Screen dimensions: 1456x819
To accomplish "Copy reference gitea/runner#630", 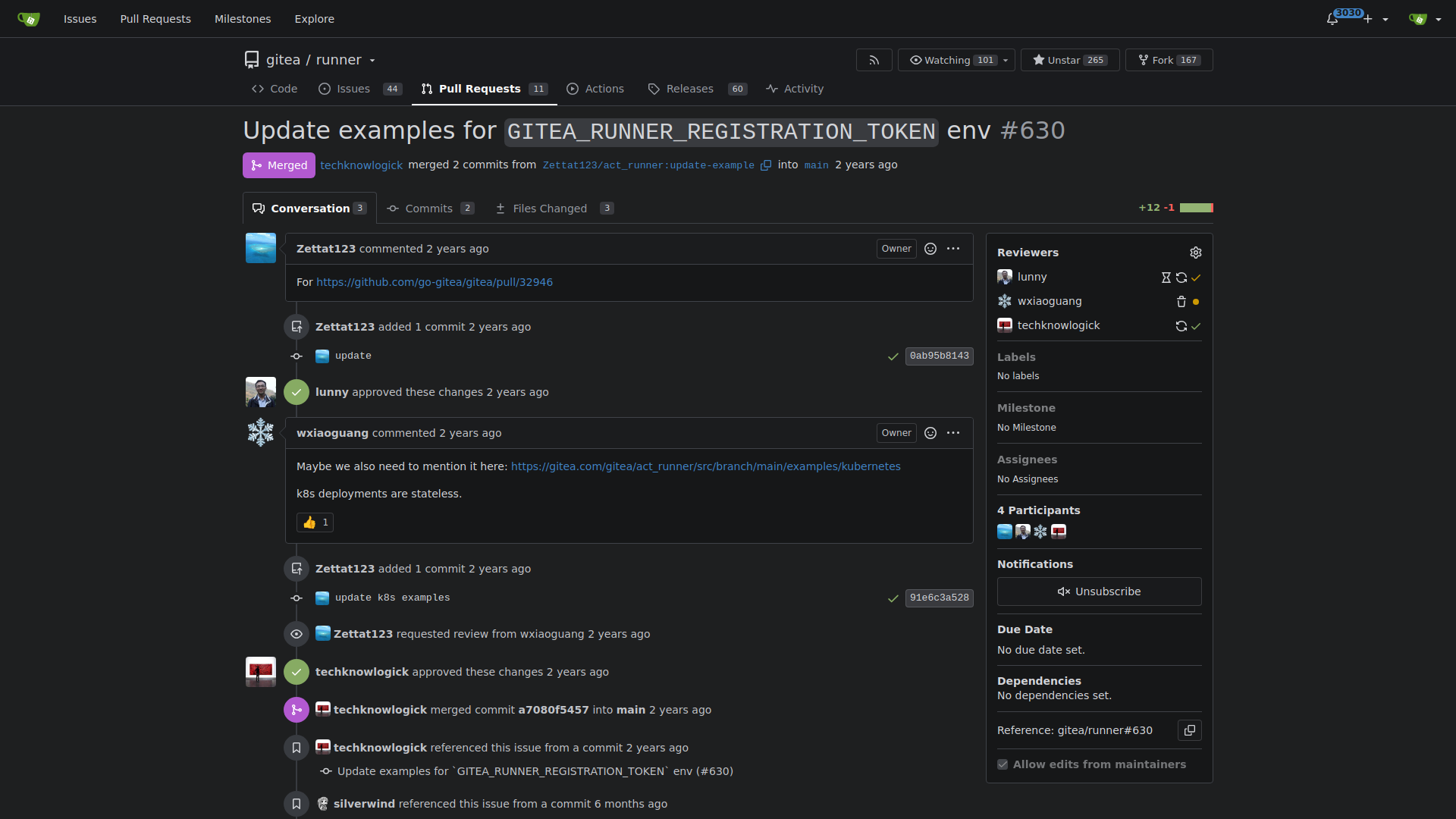I will coord(1190,730).
